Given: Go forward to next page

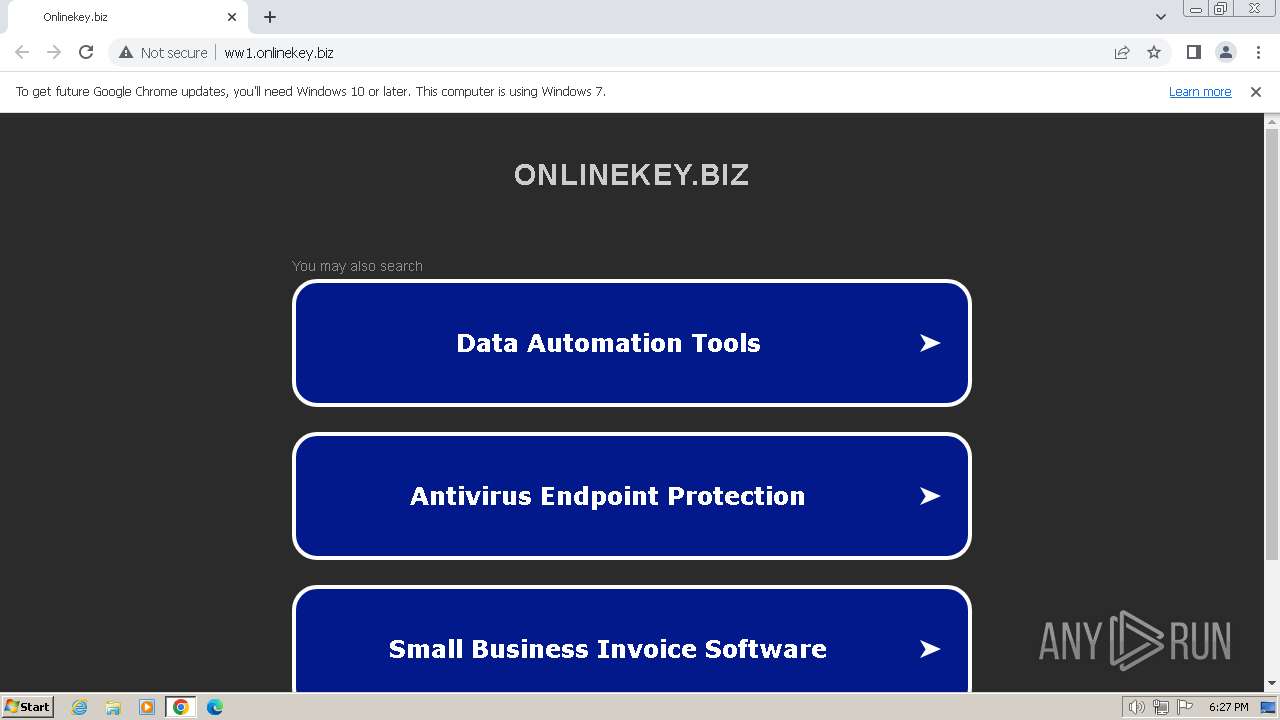Looking at the screenshot, I should [x=54, y=52].
